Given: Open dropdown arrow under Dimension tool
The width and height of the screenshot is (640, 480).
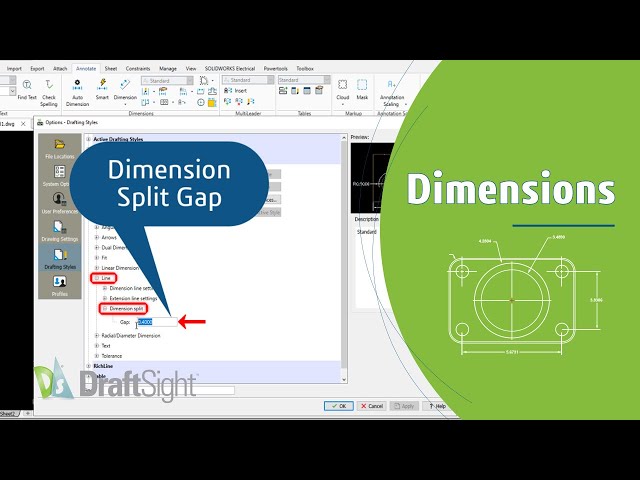Looking at the screenshot, I should [125, 105].
